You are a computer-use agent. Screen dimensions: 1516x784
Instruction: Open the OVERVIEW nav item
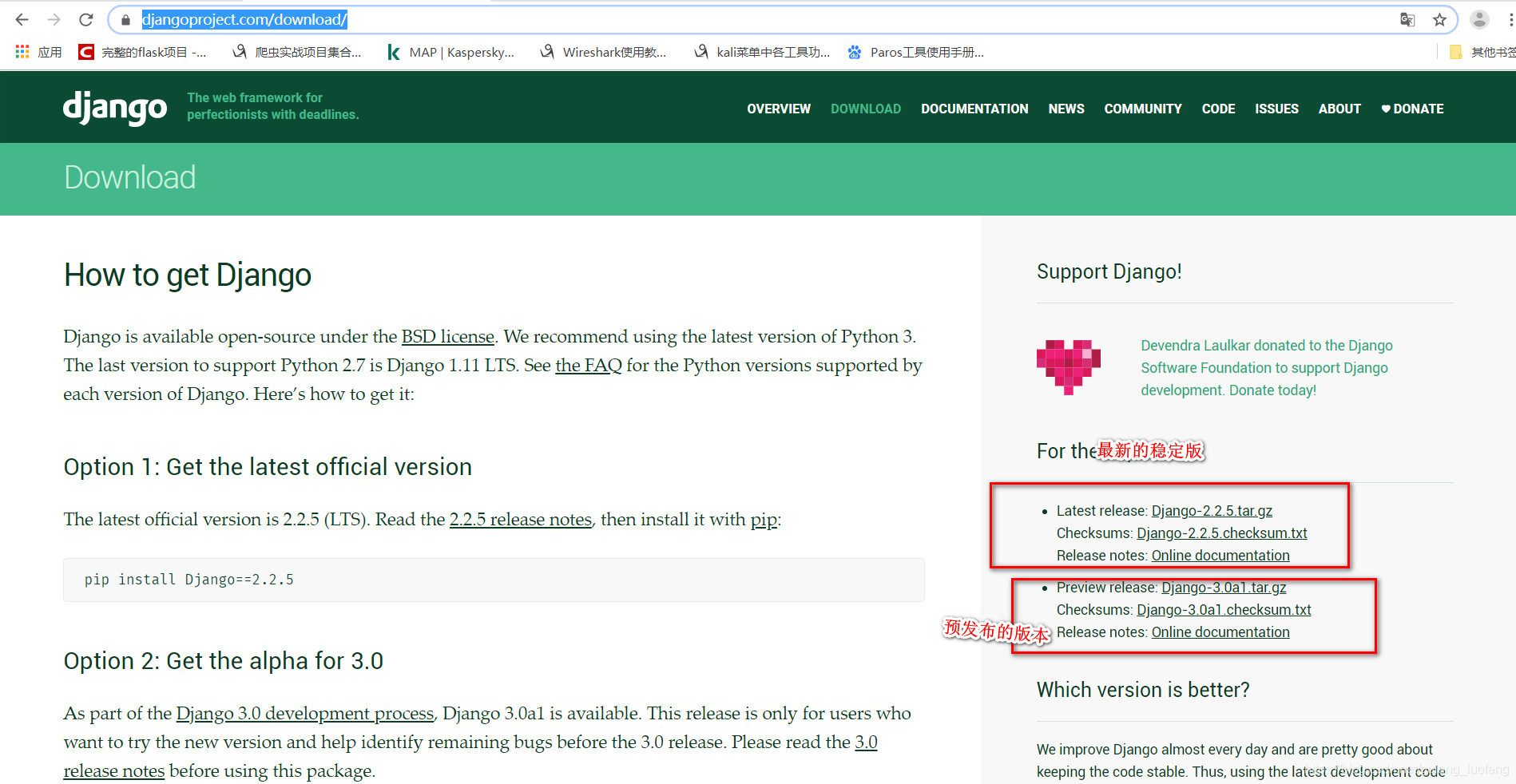779,109
